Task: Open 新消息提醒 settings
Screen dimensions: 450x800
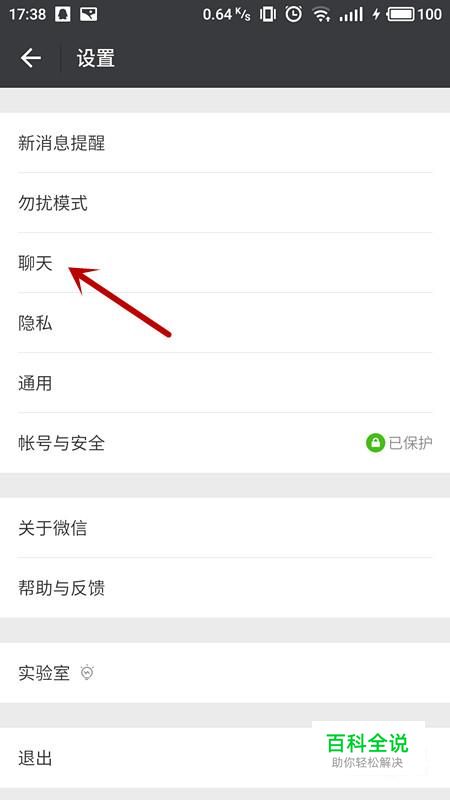Action: 225,143
